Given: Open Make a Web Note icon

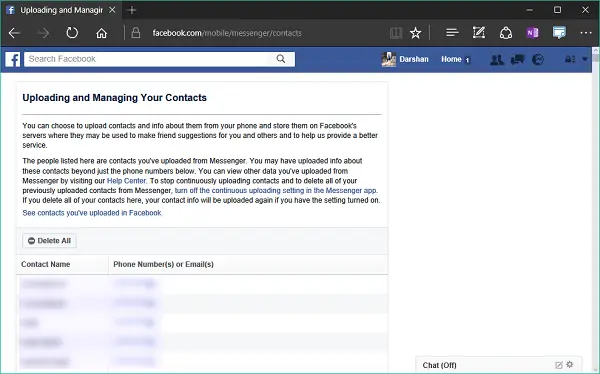Looking at the screenshot, I should 479,33.
